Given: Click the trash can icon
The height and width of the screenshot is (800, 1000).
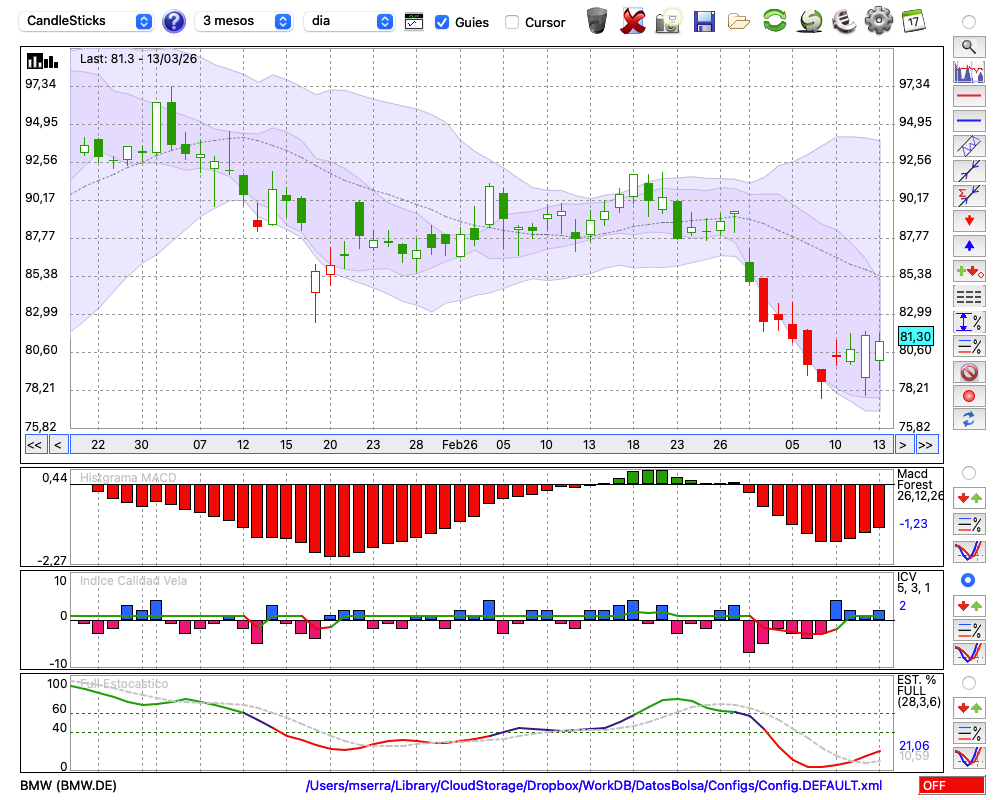Looking at the screenshot, I should (597, 20).
